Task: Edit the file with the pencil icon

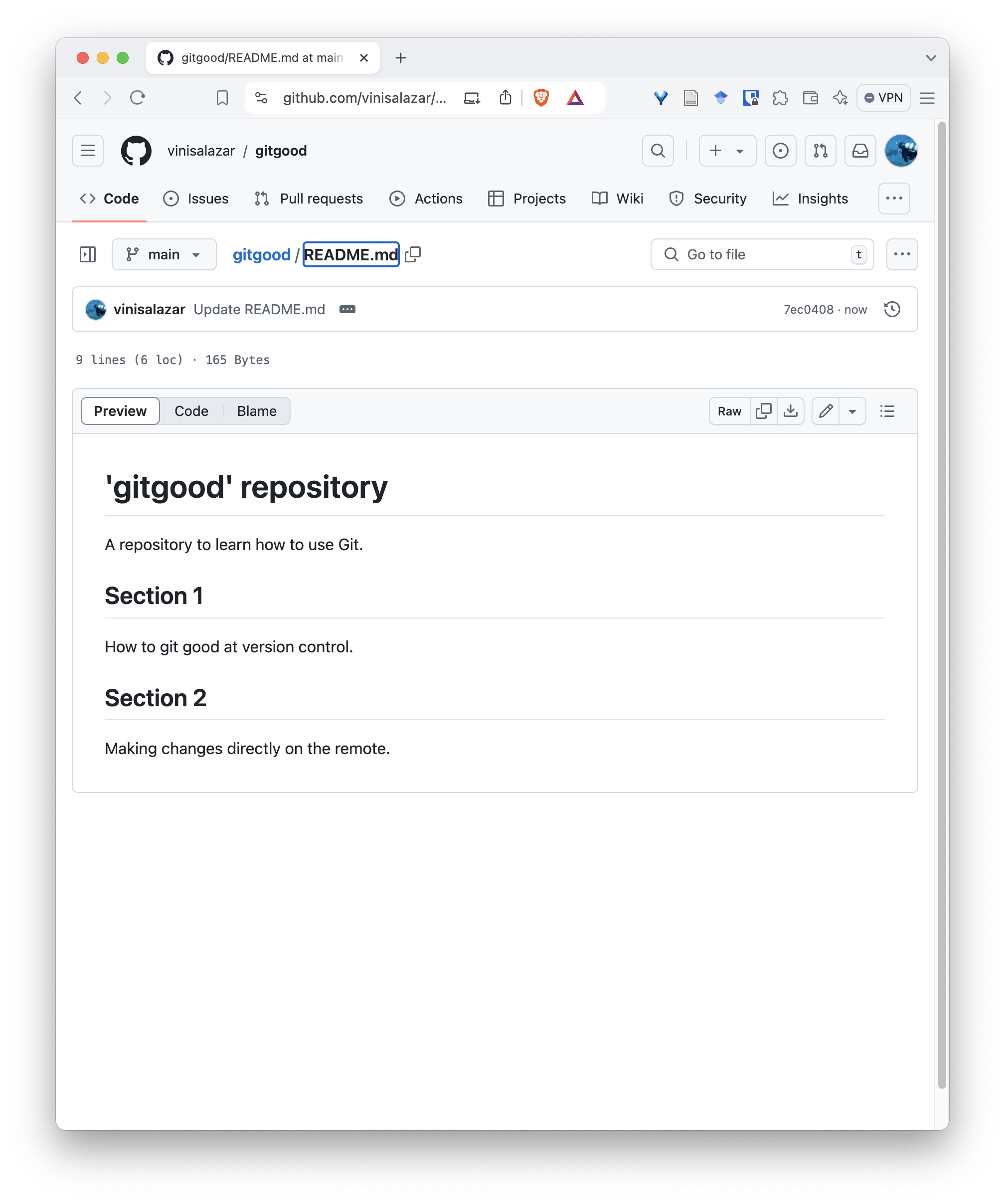Action: click(825, 411)
